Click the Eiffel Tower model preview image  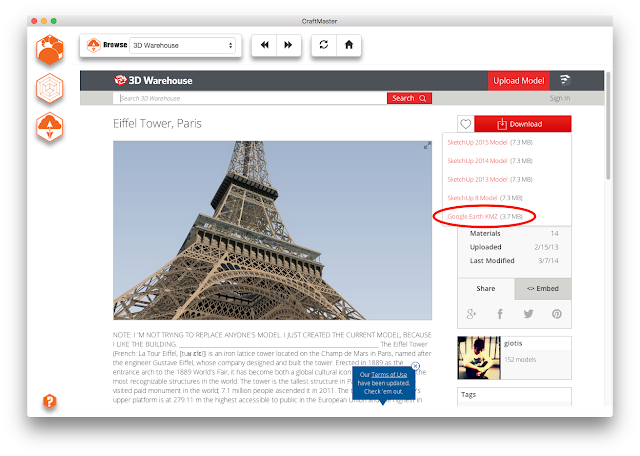(x=272, y=230)
